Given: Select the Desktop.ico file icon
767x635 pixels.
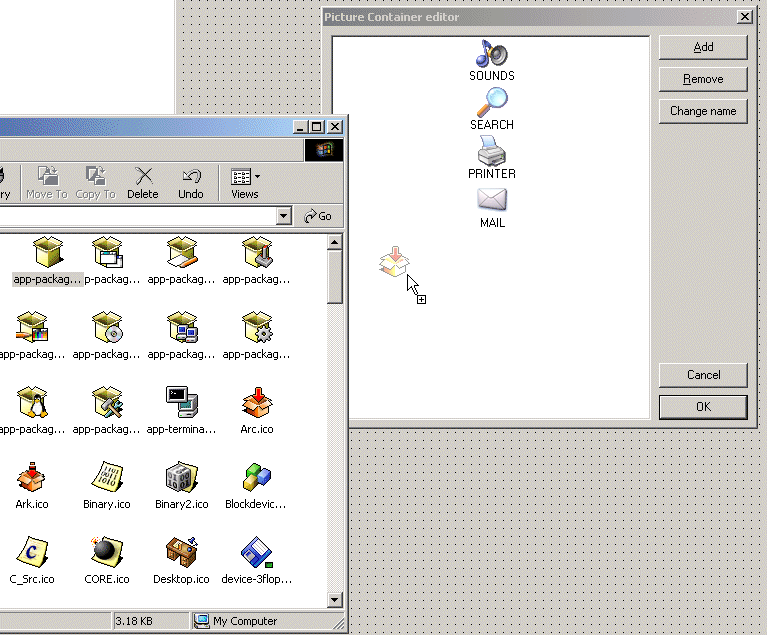Looking at the screenshot, I should tap(181, 552).
